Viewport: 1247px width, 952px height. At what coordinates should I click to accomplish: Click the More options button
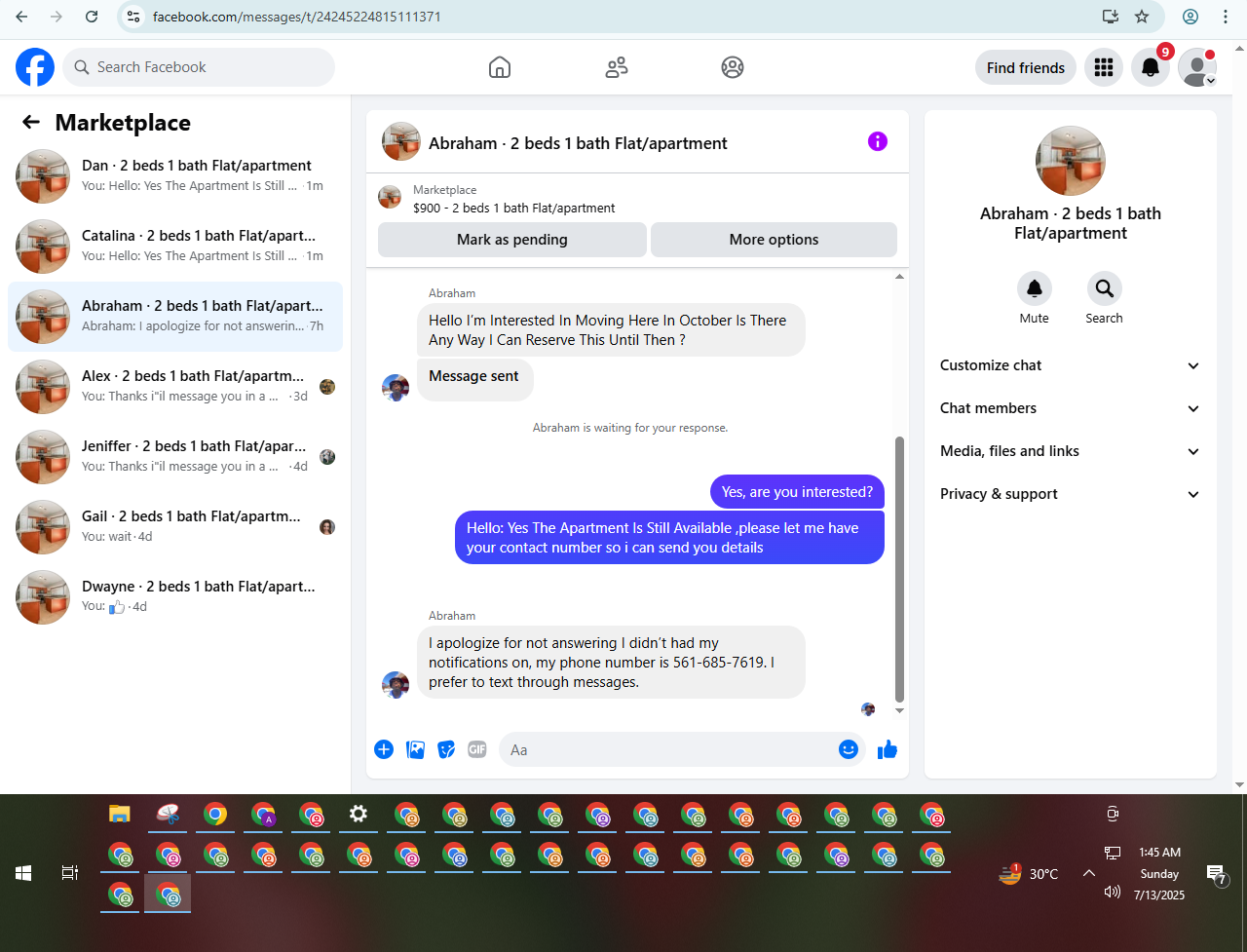pos(774,240)
